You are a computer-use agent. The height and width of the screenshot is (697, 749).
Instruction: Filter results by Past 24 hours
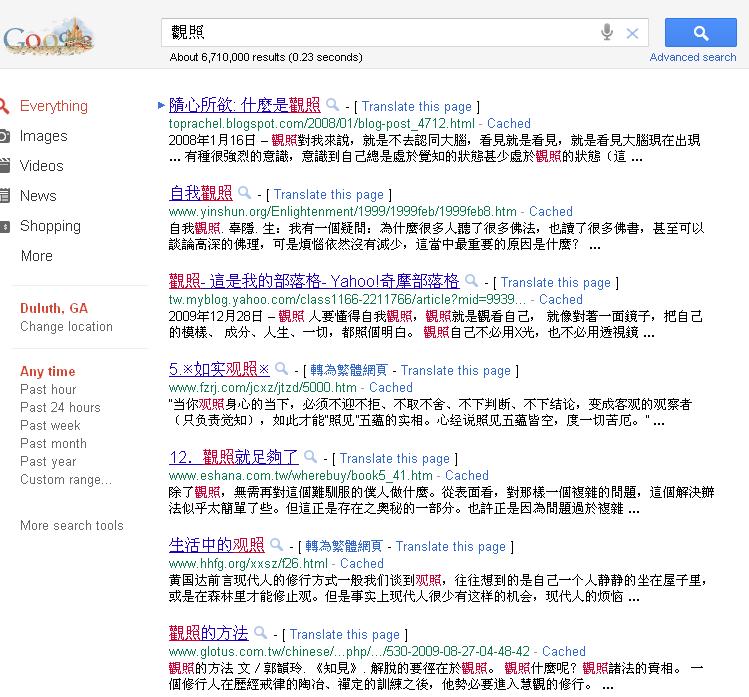click(60, 407)
